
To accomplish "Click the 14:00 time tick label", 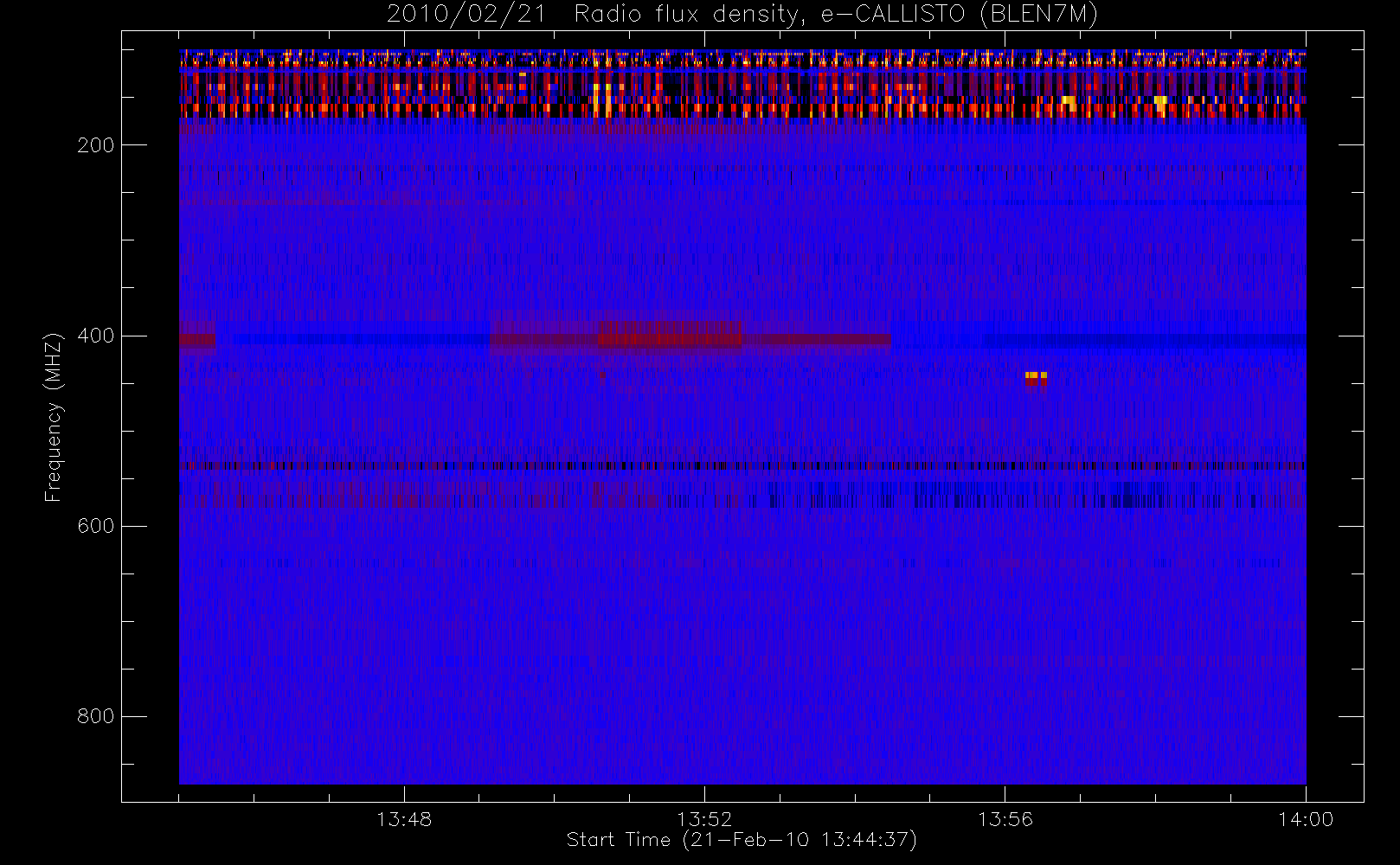I will pos(1306,819).
